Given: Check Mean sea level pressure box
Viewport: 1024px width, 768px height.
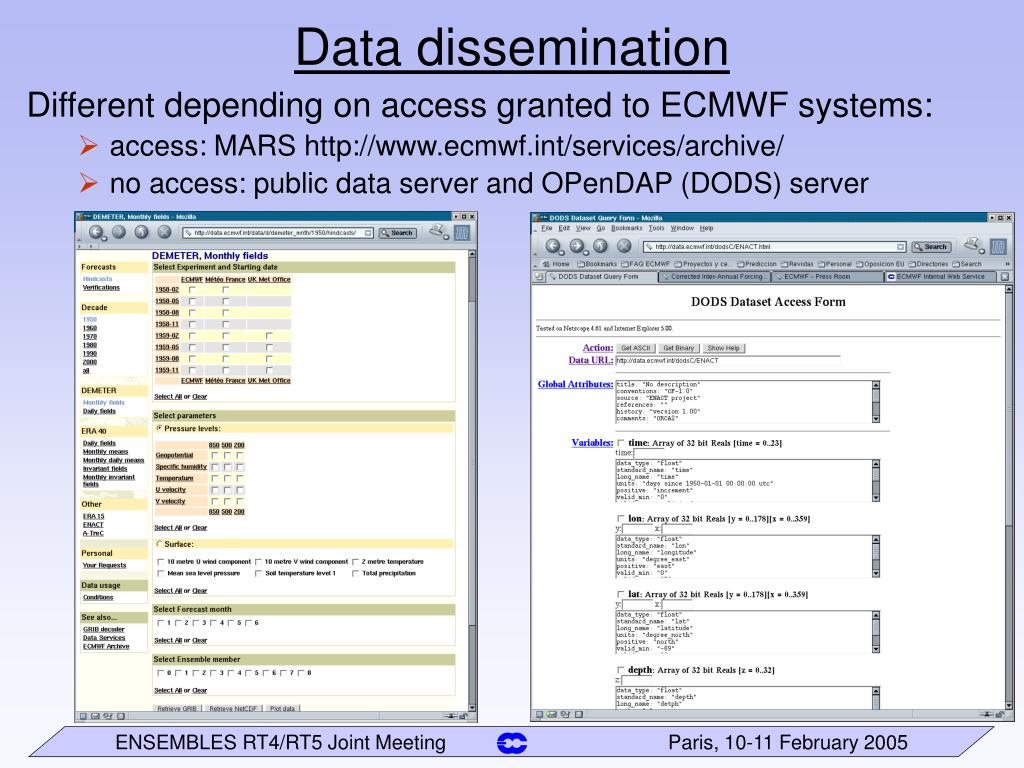Looking at the screenshot, I should [x=161, y=573].
